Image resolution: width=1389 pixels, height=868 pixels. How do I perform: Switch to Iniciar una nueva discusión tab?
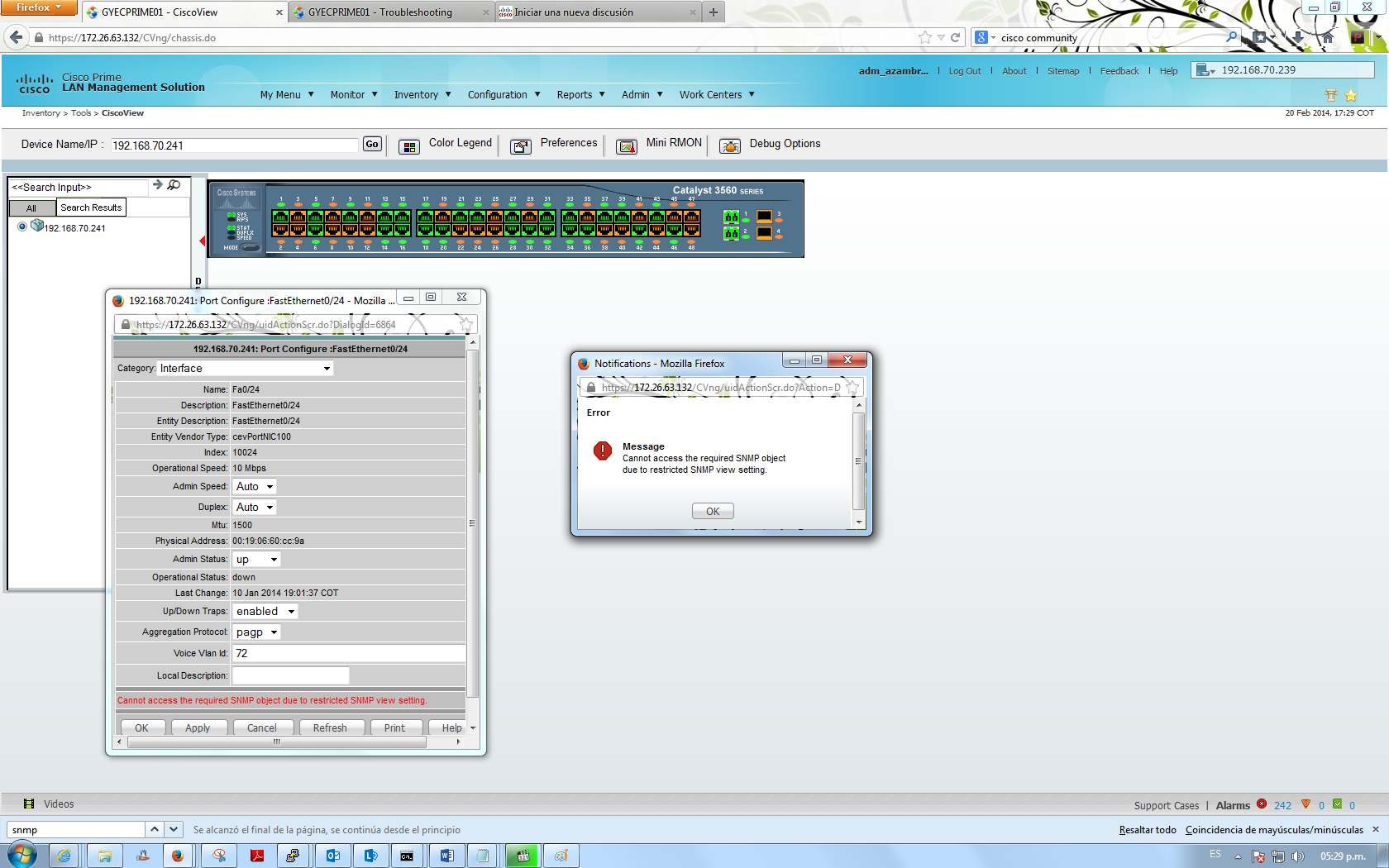pyautogui.click(x=597, y=12)
